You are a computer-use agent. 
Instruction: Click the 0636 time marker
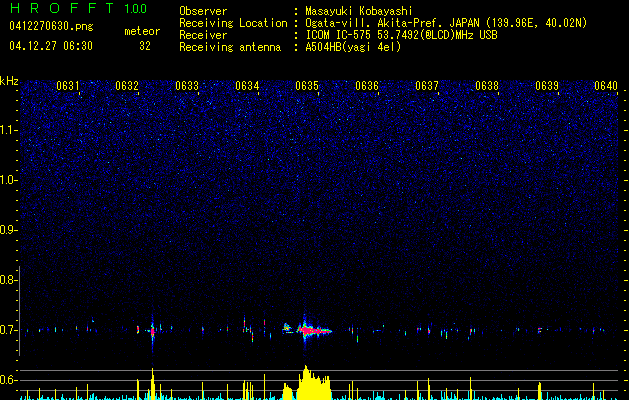pyautogui.click(x=367, y=86)
